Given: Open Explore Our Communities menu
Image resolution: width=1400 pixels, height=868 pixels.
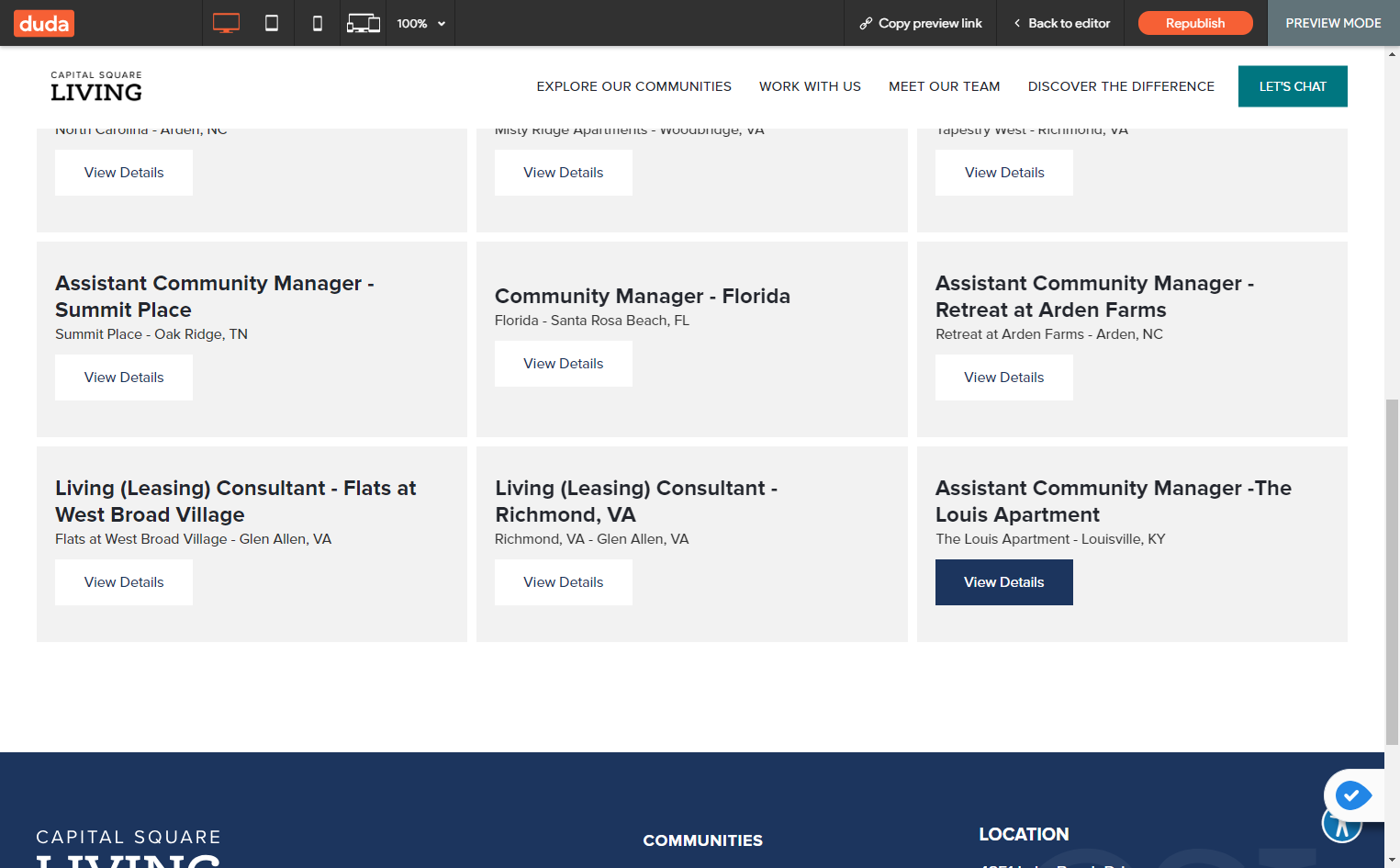Looking at the screenshot, I should click(634, 86).
